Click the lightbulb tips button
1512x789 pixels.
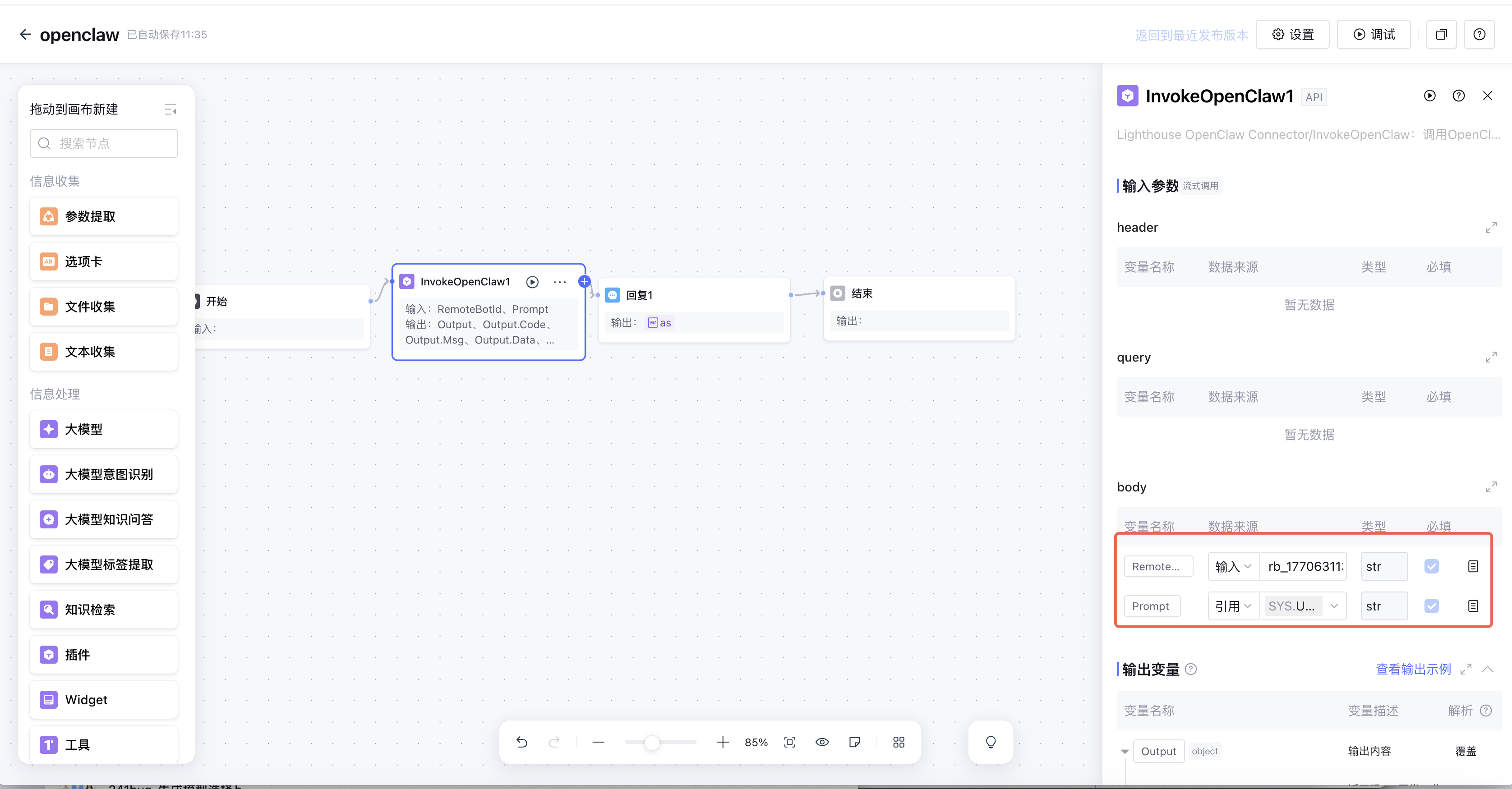pos(990,742)
